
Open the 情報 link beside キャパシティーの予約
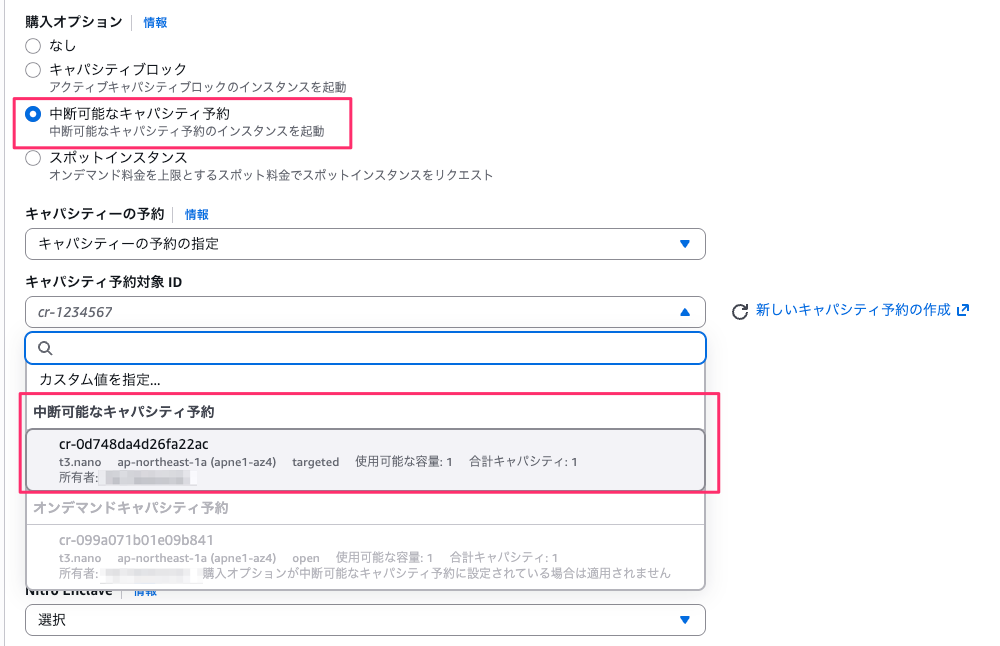click(x=195, y=213)
